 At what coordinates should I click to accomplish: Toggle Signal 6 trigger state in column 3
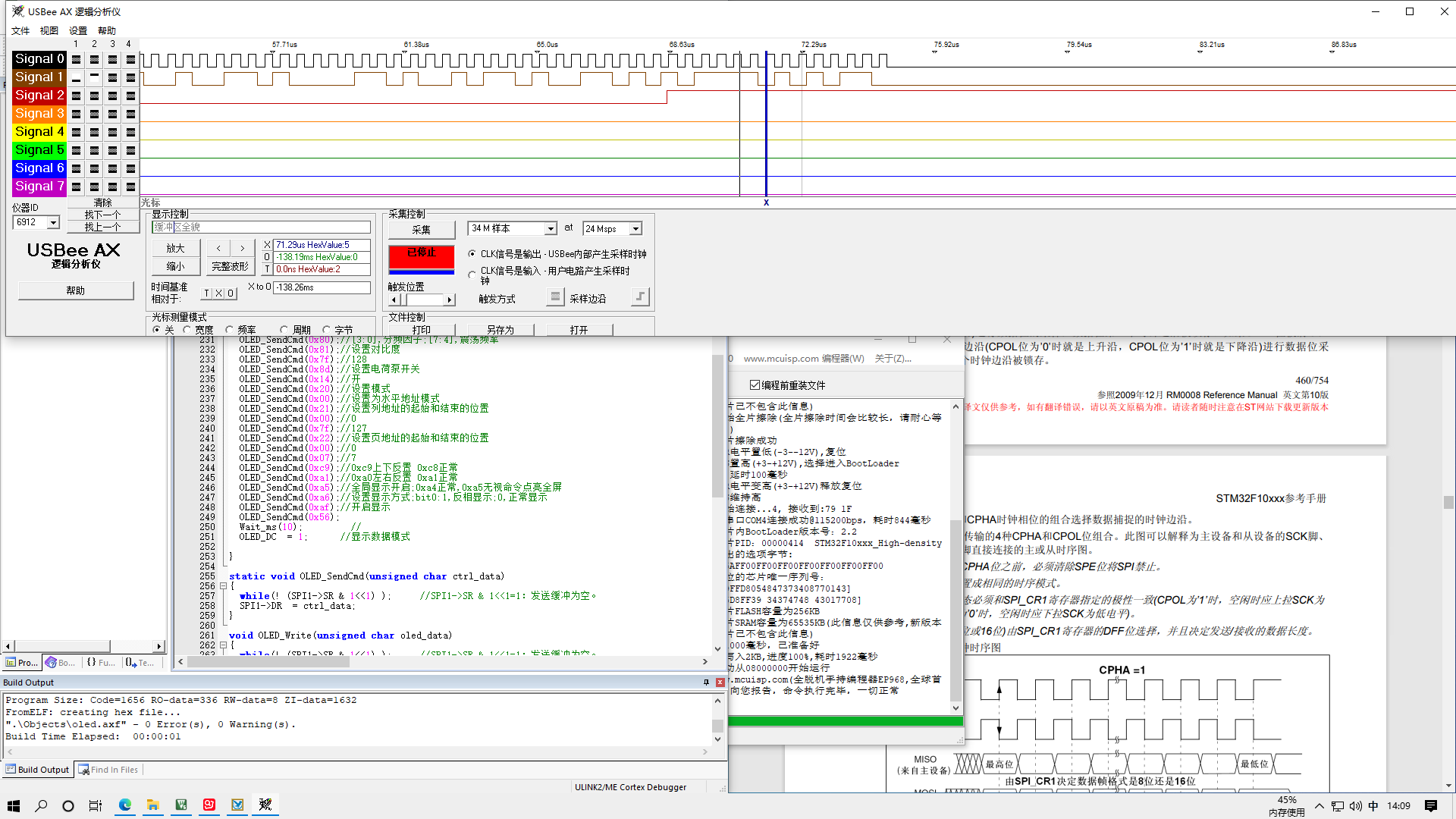coord(112,168)
